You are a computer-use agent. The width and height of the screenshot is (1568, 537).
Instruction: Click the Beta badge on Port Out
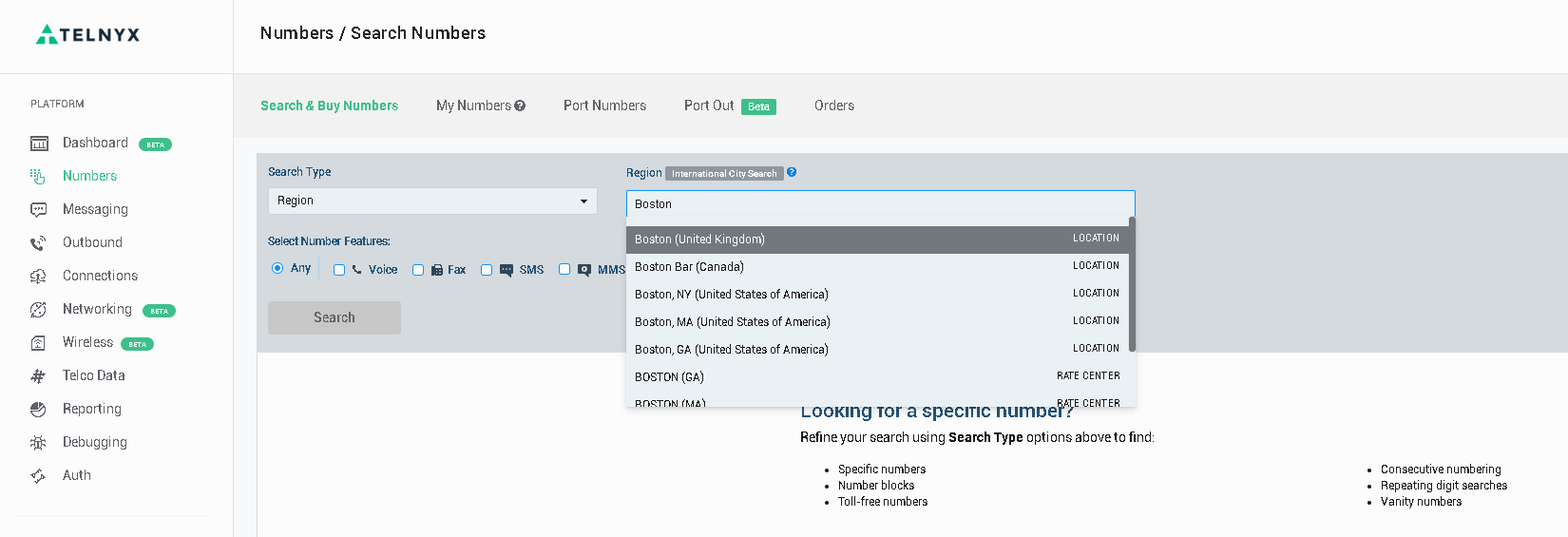pyautogui.click(x=758, y=106)
